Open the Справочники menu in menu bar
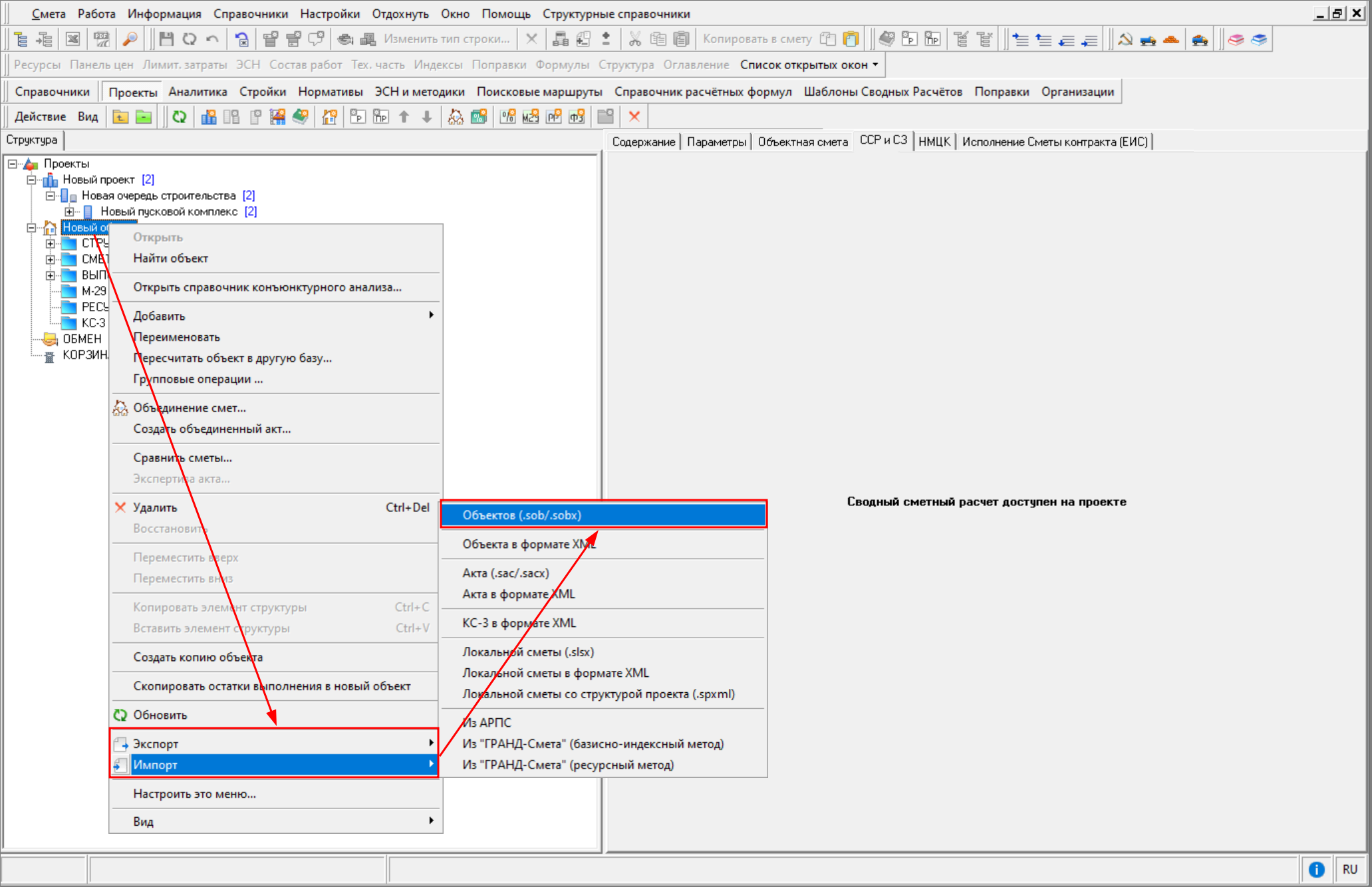This screenshot has width=1372, height=887. [251, 13]
